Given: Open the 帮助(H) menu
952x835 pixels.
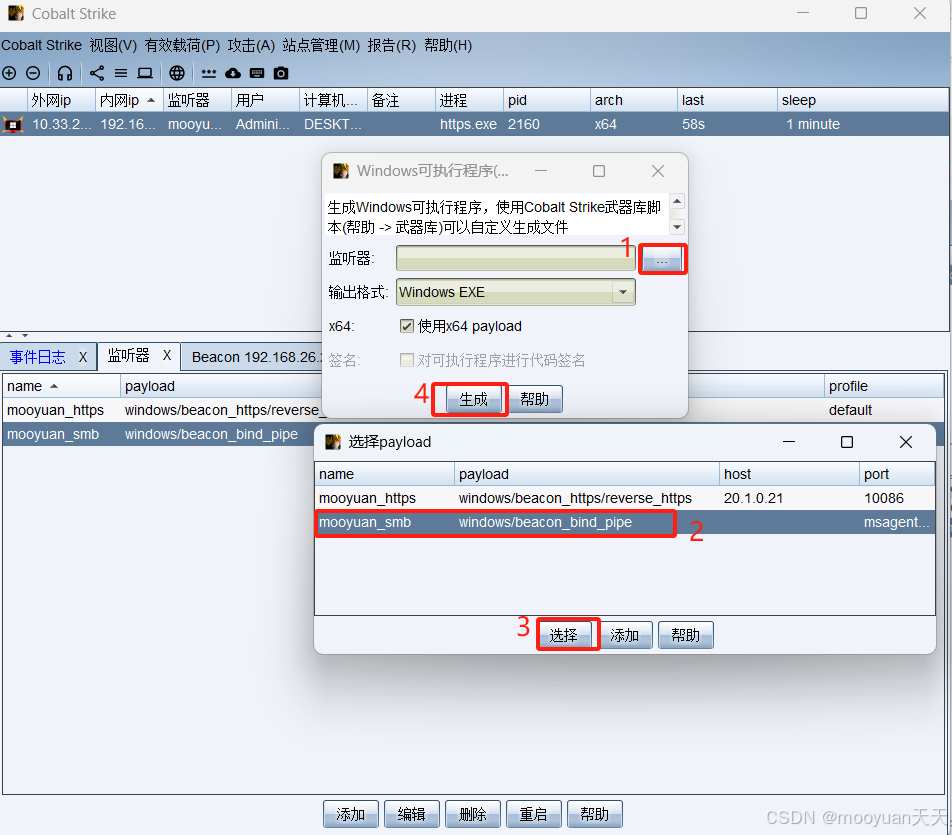Looking at the screenshot, I should (448, 46).
